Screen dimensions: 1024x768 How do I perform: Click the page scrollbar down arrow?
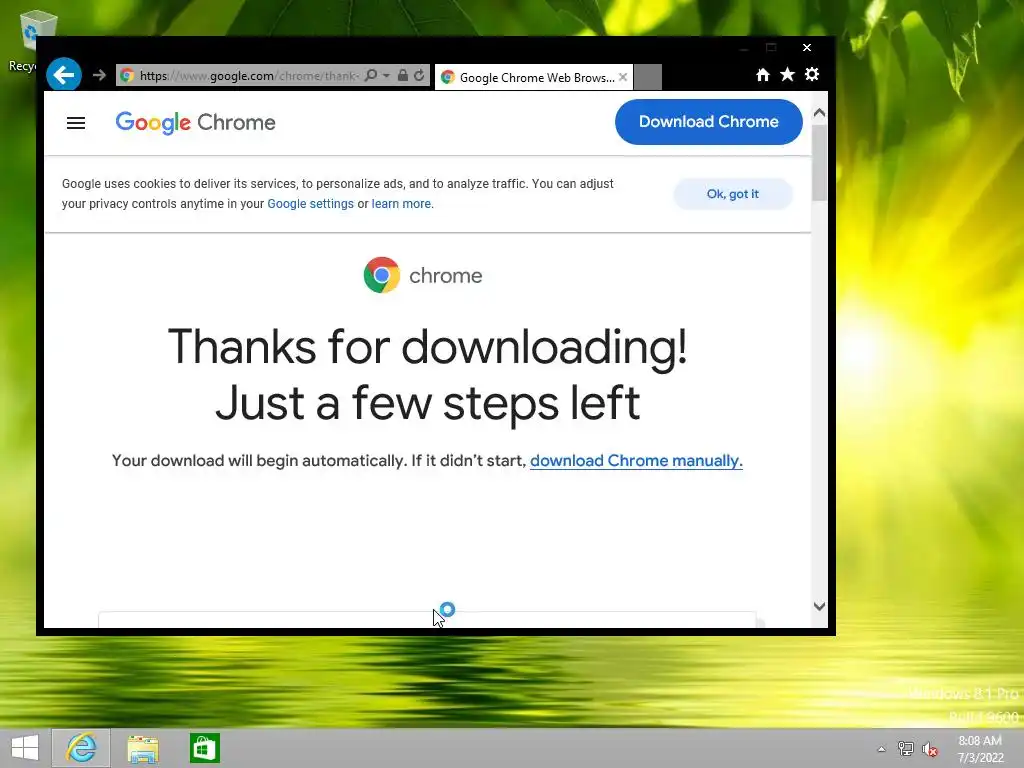tap(820, 607)
